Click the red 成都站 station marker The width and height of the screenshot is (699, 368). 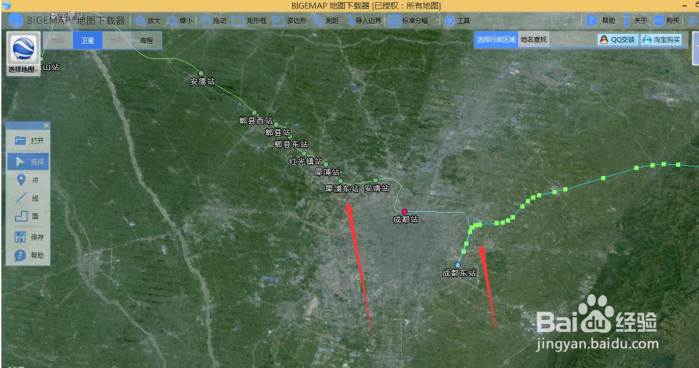[x=404, y=211]
